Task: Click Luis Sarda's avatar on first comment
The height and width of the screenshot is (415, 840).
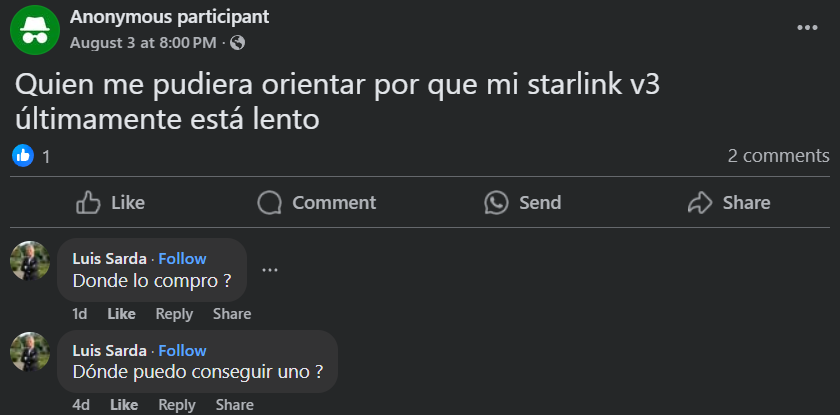Action: (x=30, y=261)
